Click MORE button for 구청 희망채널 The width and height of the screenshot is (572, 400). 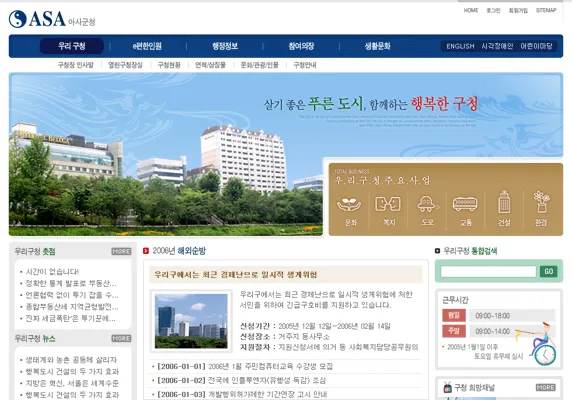tap(546, 387)
